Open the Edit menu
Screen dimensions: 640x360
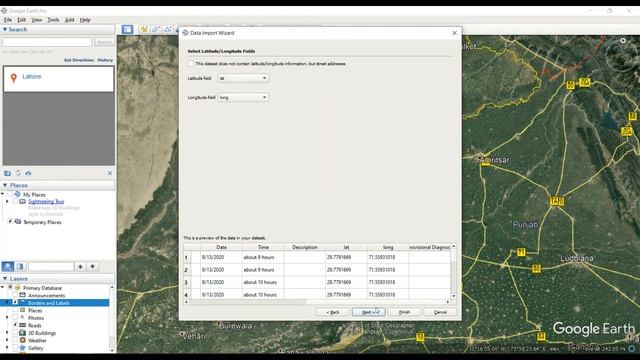pos(21,20)
